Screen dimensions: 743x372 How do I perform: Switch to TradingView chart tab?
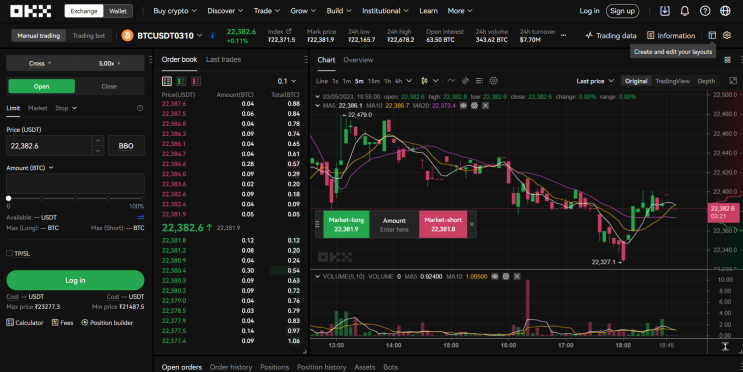tap(672, 81)
